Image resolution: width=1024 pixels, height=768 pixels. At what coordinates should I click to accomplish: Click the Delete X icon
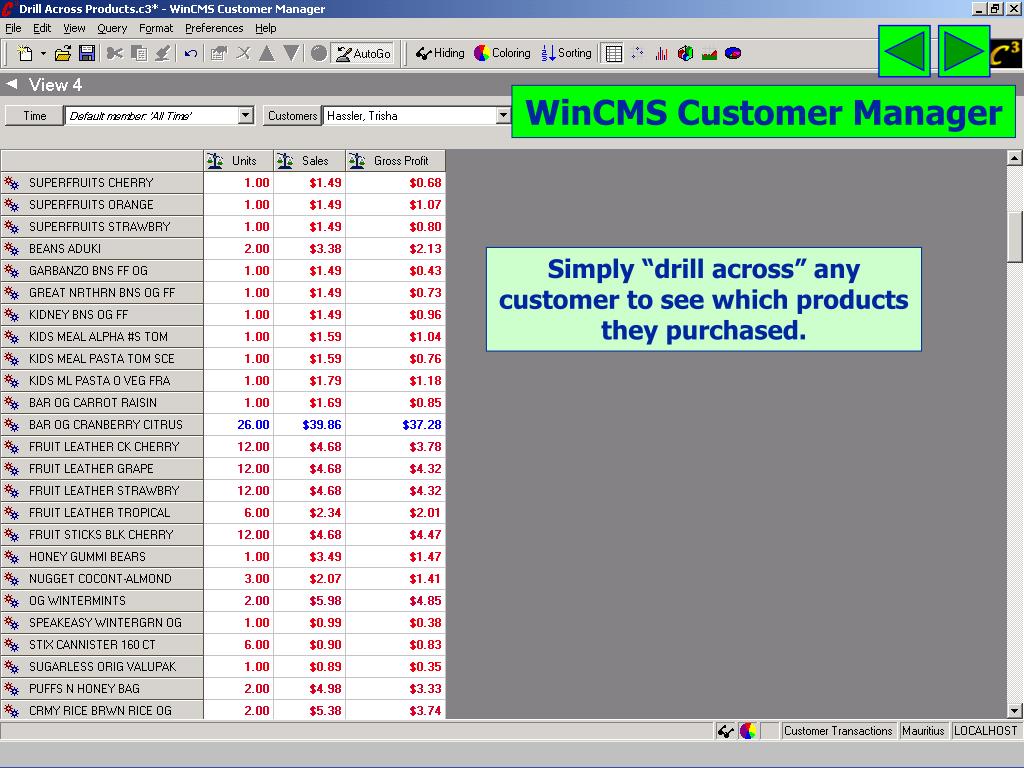pyautogui.click(x=243, y=54)
